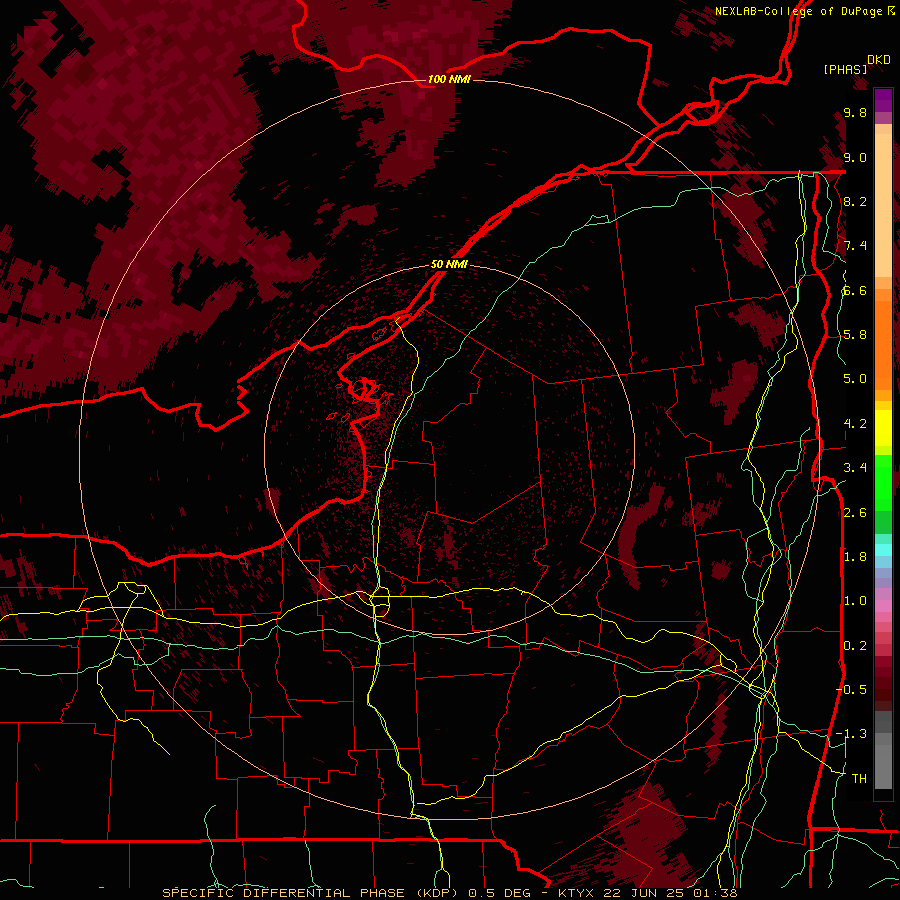Click the bright green segment of the color bar

pos(883,482)
